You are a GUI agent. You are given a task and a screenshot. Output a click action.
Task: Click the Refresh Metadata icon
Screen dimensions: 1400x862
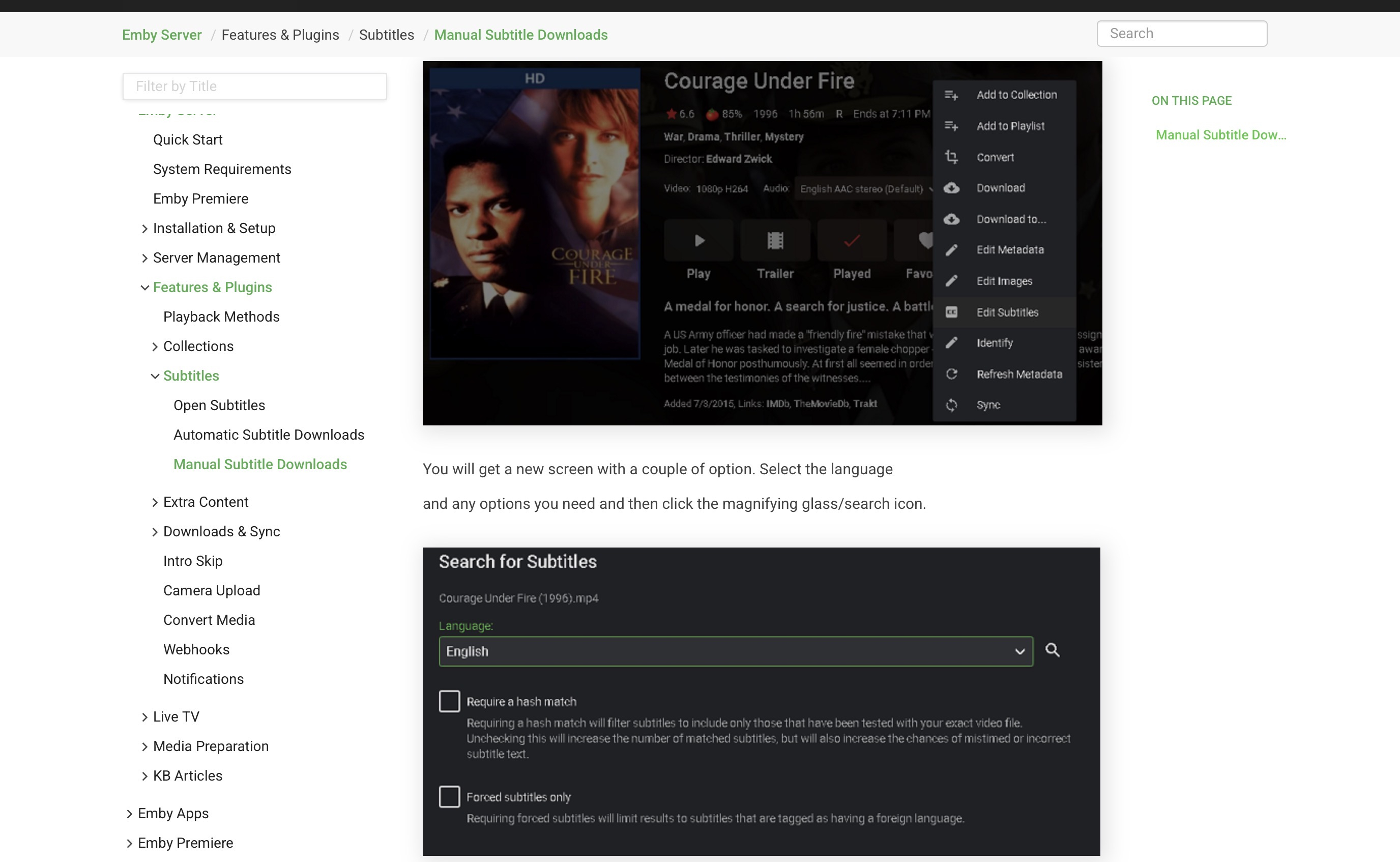[951, 374]
